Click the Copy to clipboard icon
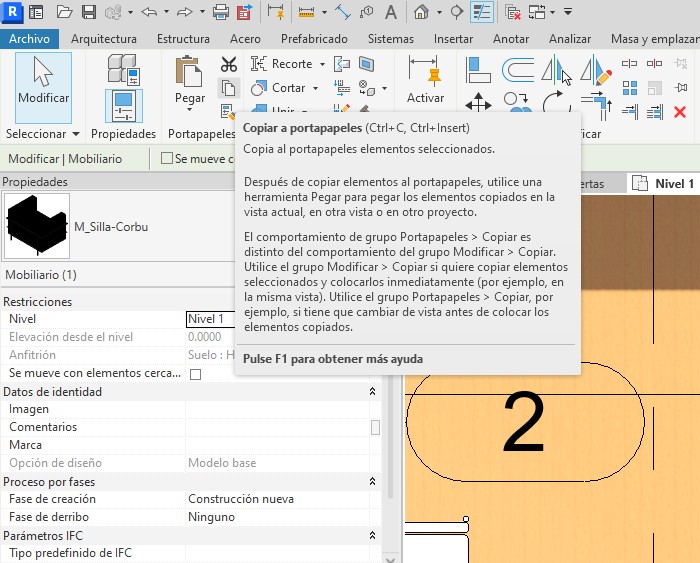Image resolution: width=700 pixels, height=563 pixels. coord(228,89)
